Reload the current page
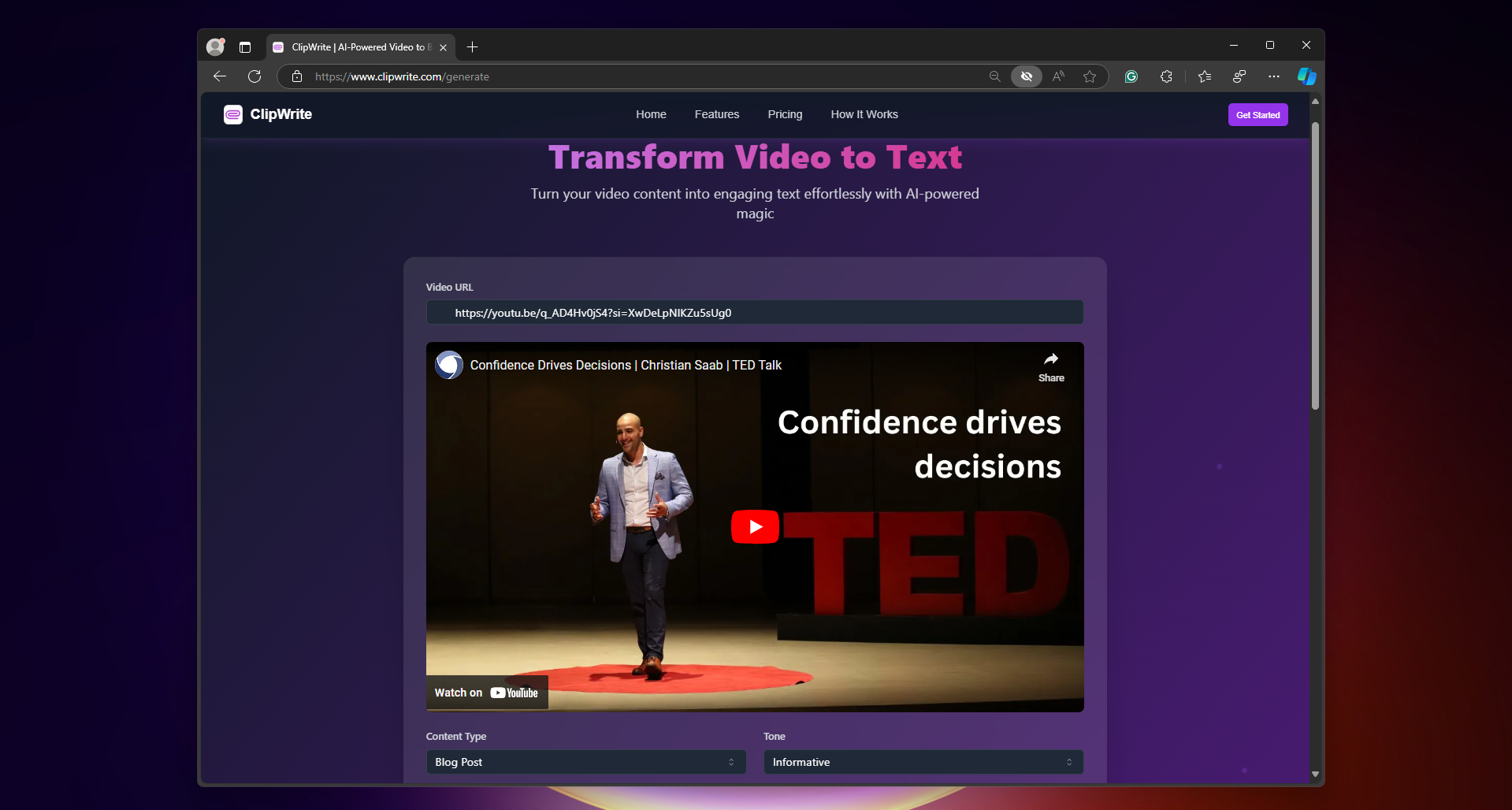The image size is (1512, 810). [254, 76]
